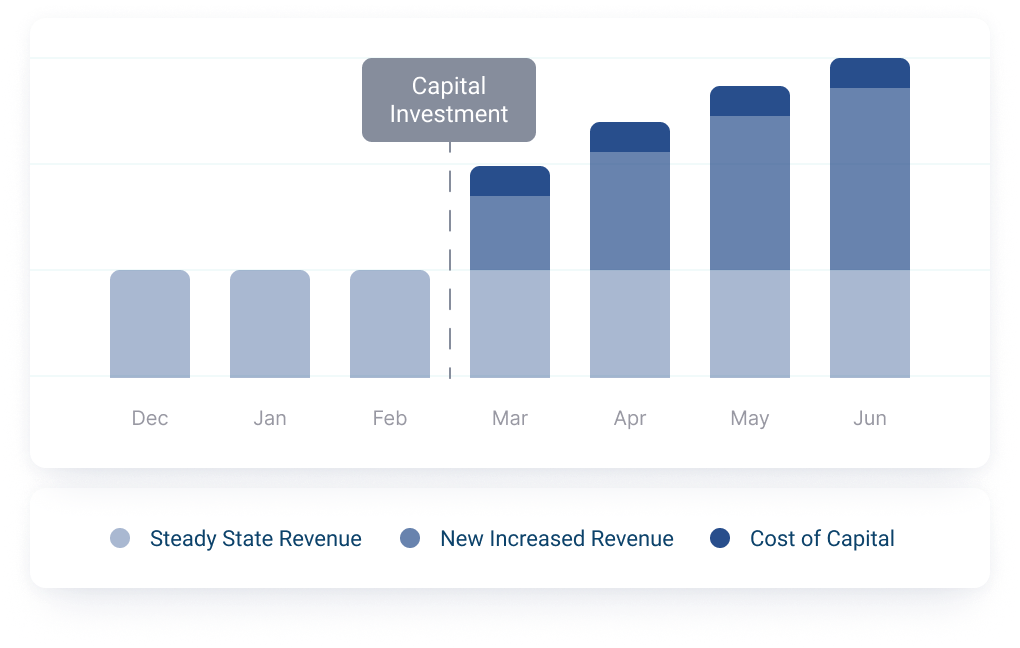Viewport: 1020px width, 648px height.
Task: Click the dashed Capital Investment marker line
Action: (x=450, y=260)
